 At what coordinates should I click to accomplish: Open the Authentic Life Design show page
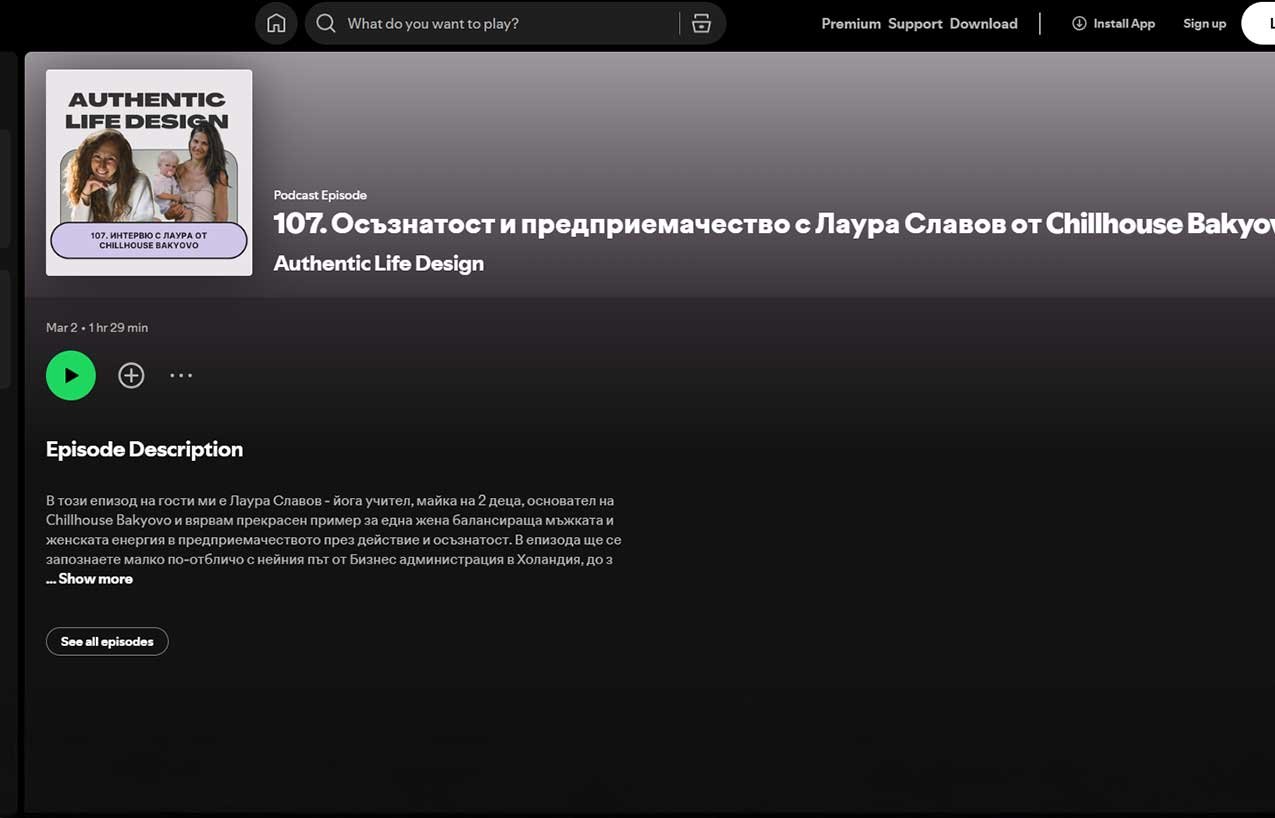point(378,263)
